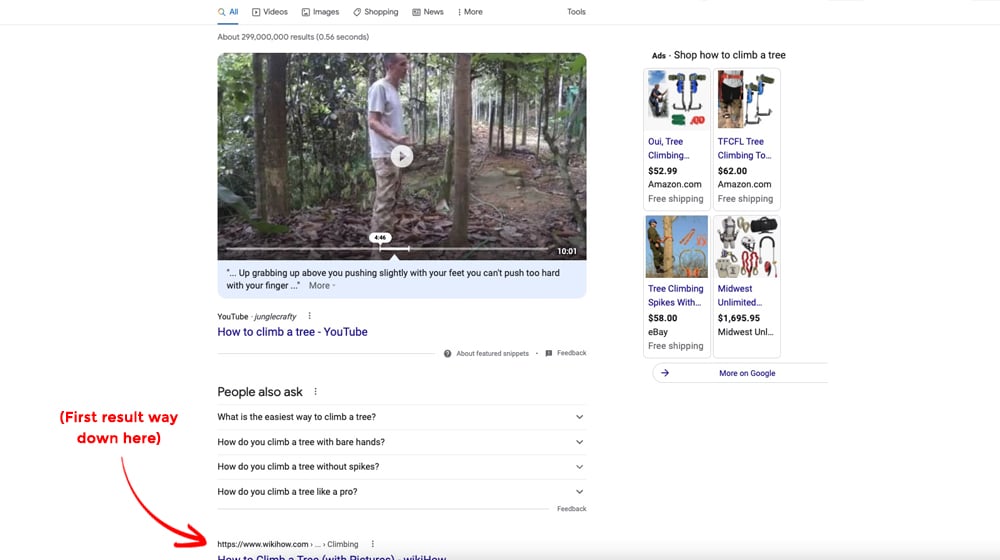Open Tree Climbing Spikes eBay product image

677,246
